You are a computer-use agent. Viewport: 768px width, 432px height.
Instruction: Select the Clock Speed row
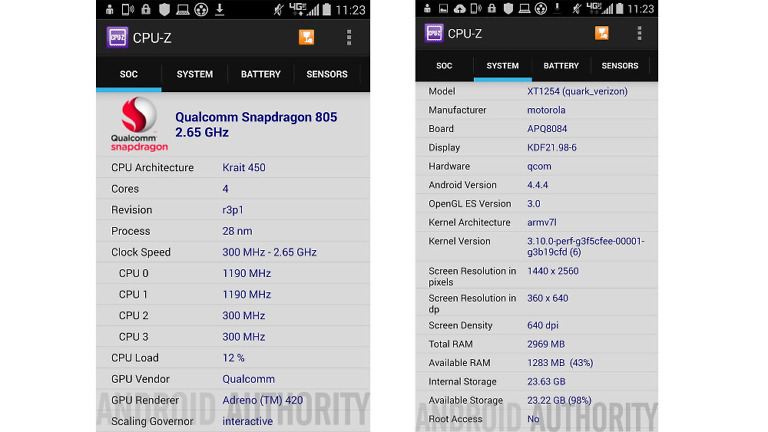coord(233,252)
